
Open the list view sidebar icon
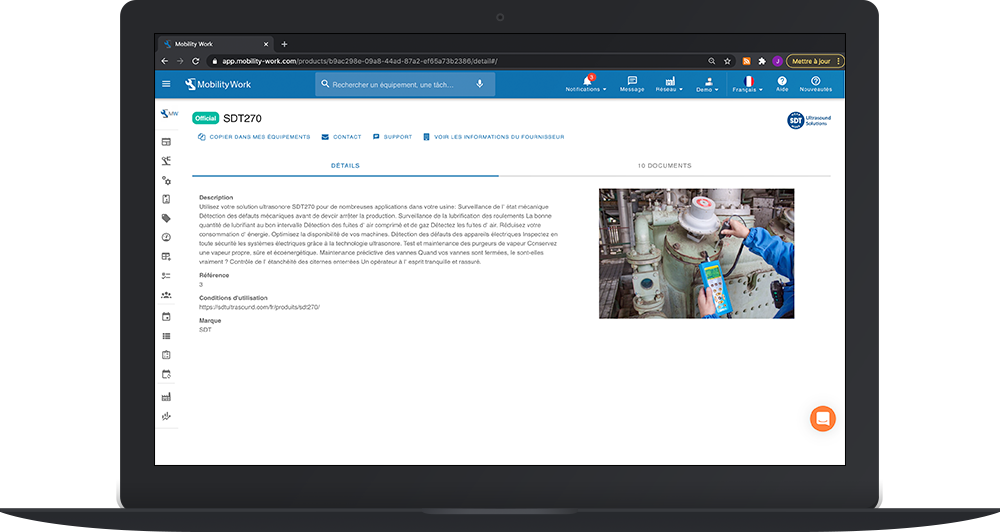[166, 336]
